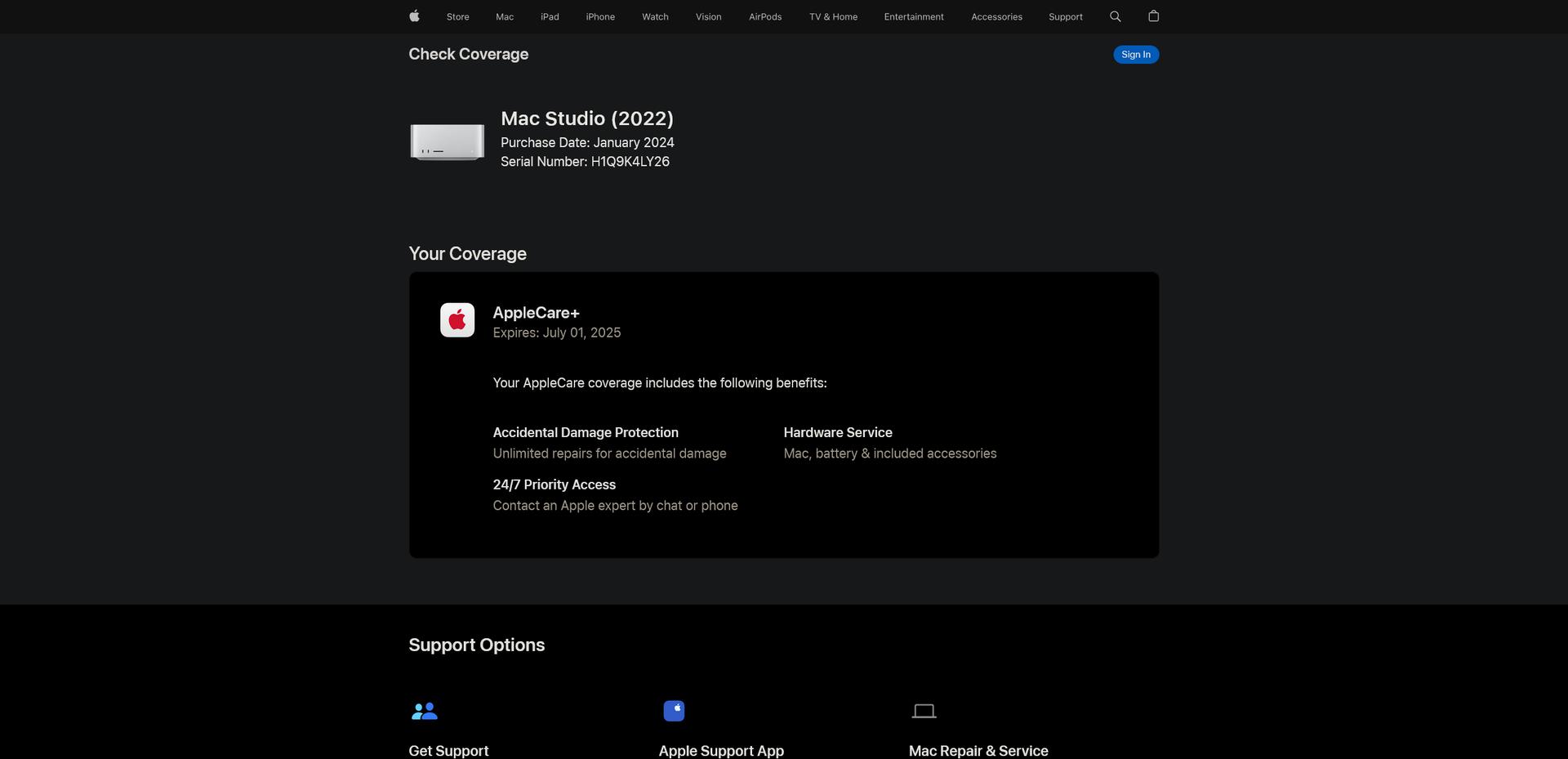This screenshot has height=759, width=1568.
Task: Click the Accidental Damage Protection heading
Action: click(586, 432)
